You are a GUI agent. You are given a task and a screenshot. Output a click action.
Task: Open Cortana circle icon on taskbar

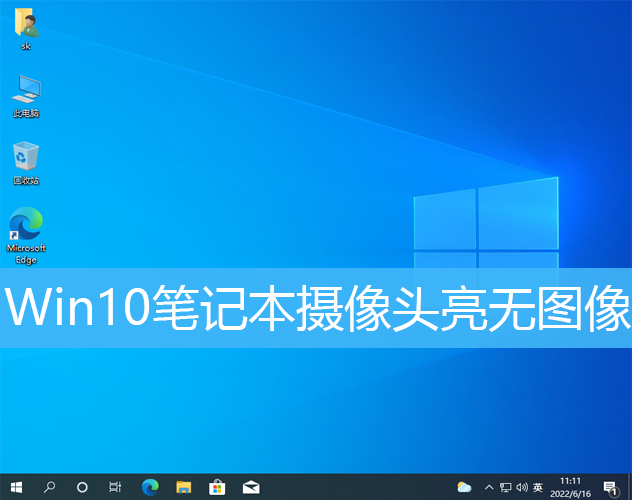click(x=82, y=487)
